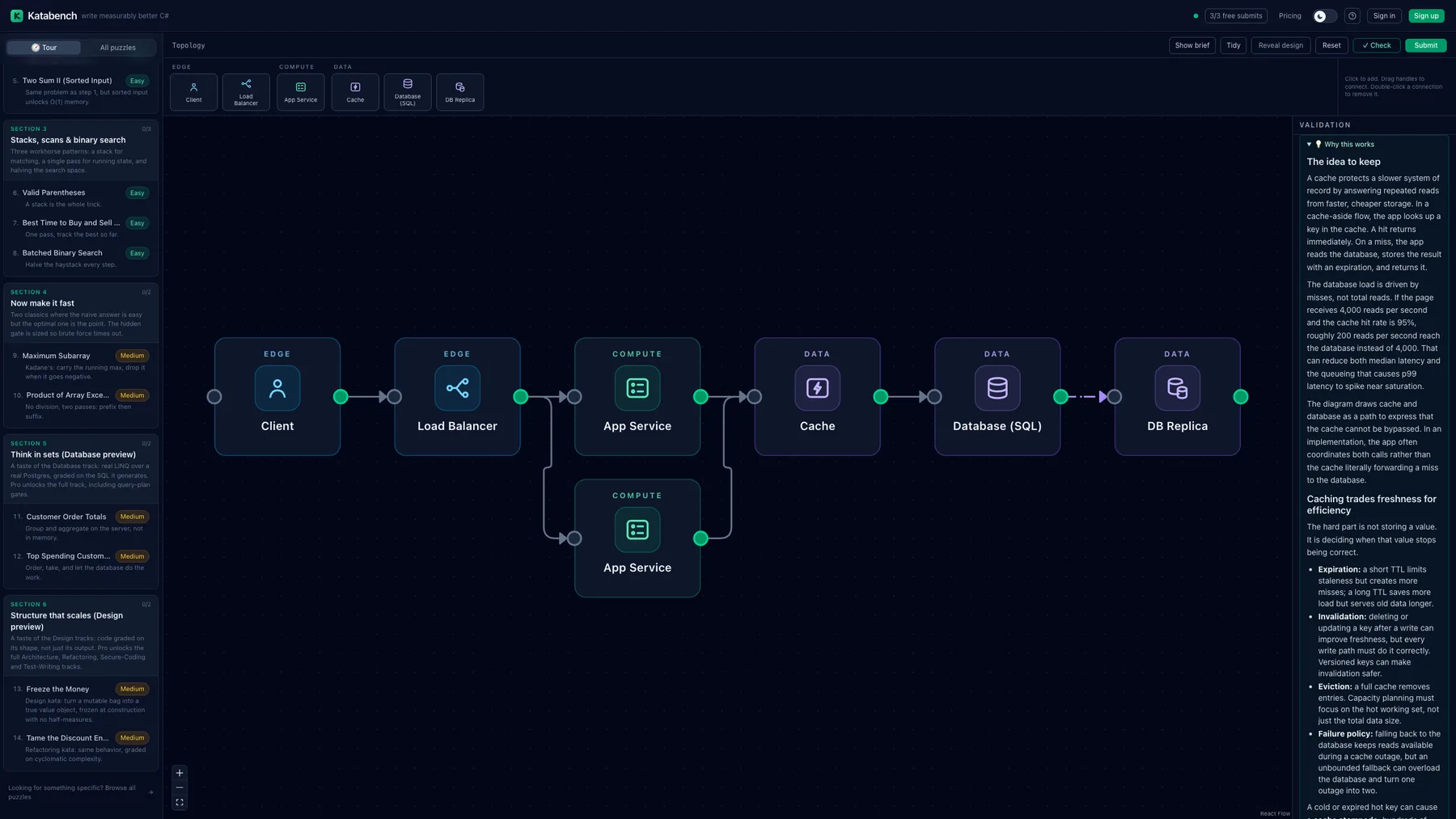The height and width of the screenshot is (819, 1456).
Task: Switch to the All puzzles tab
Action: [x=118, y=48]
